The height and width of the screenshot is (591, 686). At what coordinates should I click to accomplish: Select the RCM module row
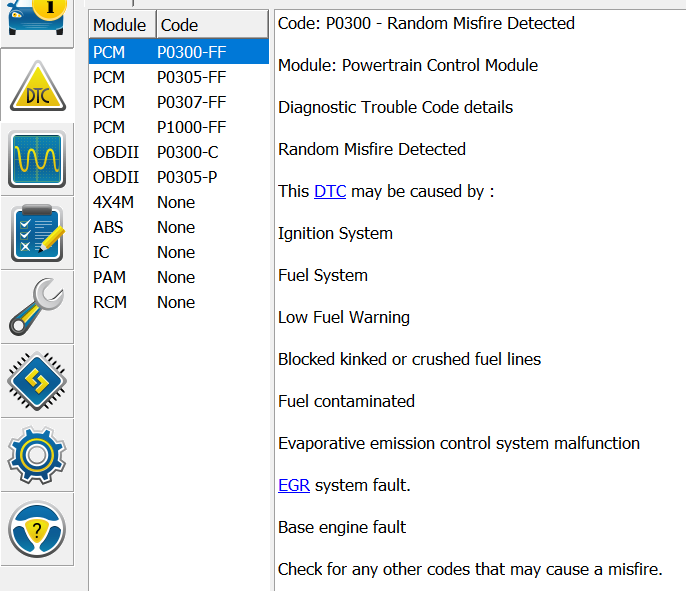click(x=178, y=302)
